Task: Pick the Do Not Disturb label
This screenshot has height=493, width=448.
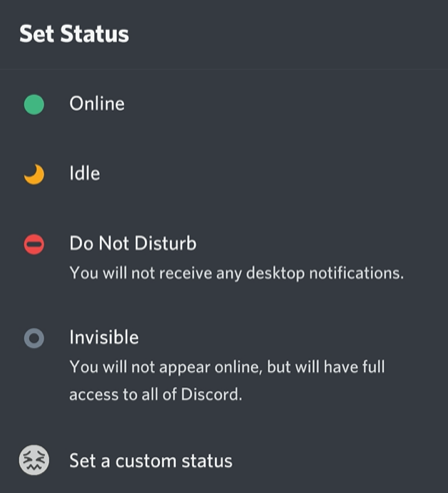Action: coord(133,243)
